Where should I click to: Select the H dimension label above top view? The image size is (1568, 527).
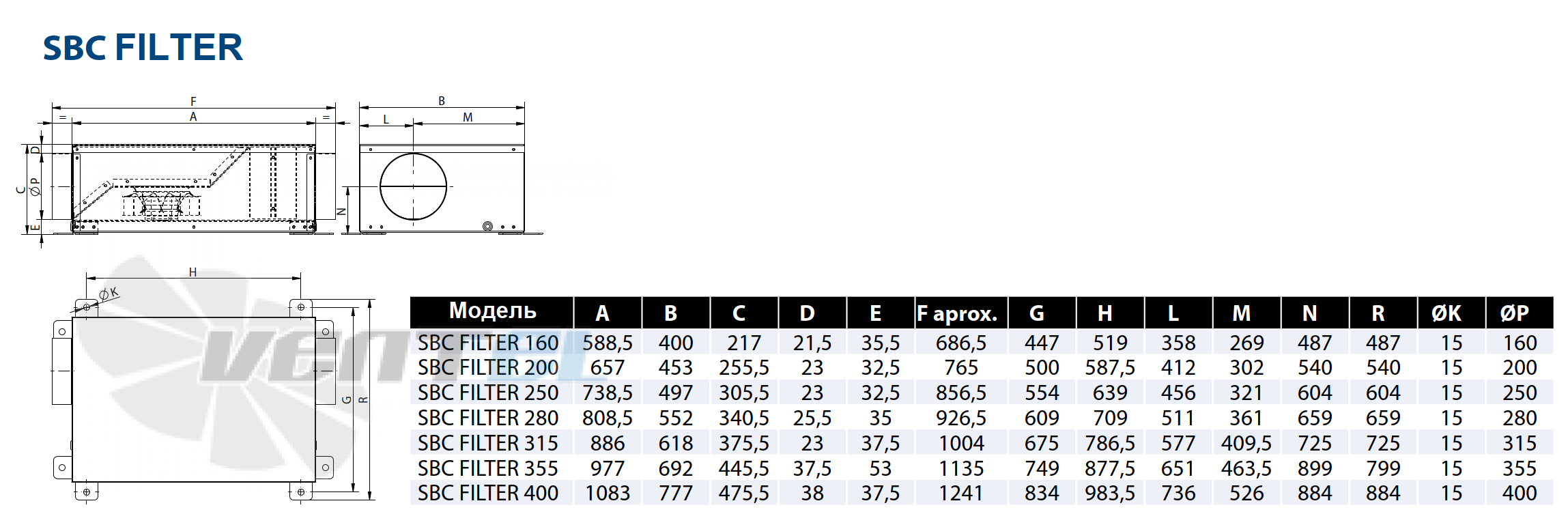click(193, 272)
